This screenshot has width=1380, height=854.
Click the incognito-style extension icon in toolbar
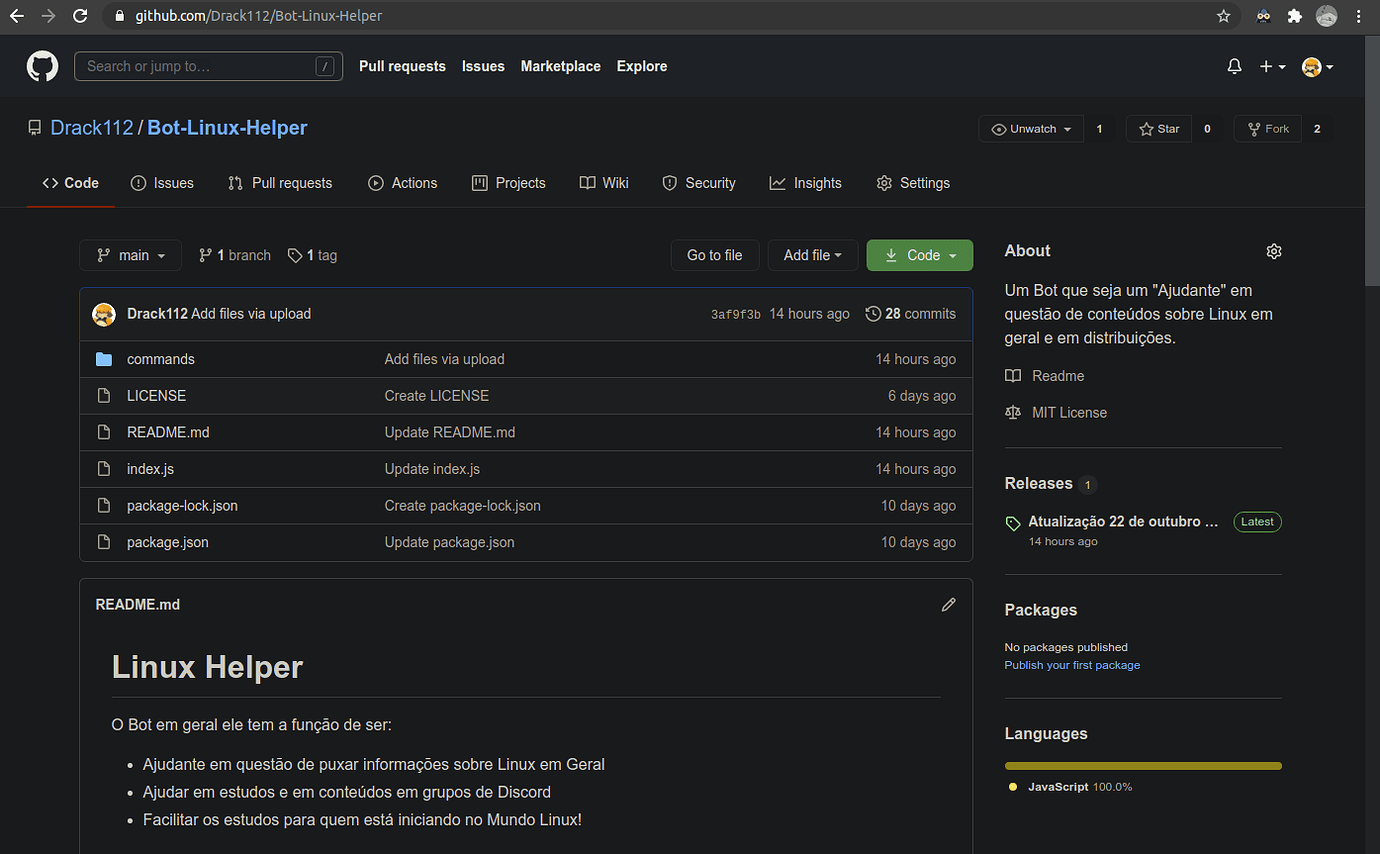coord(1264,16)
